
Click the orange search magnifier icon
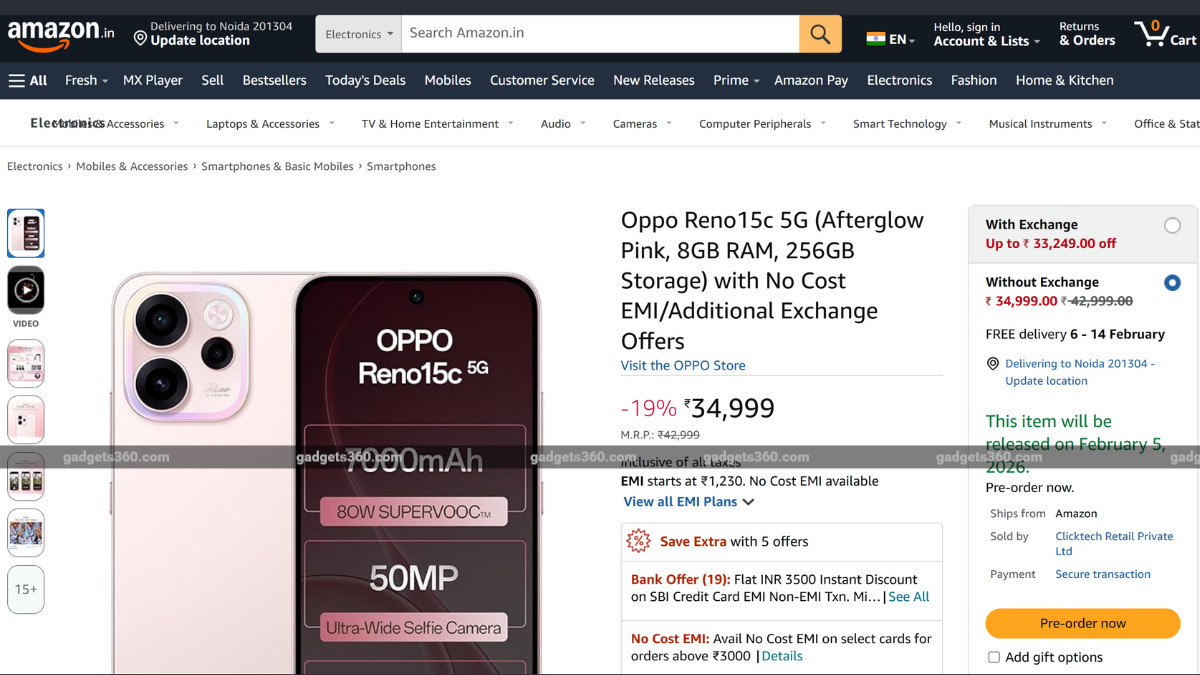[819, 32]
